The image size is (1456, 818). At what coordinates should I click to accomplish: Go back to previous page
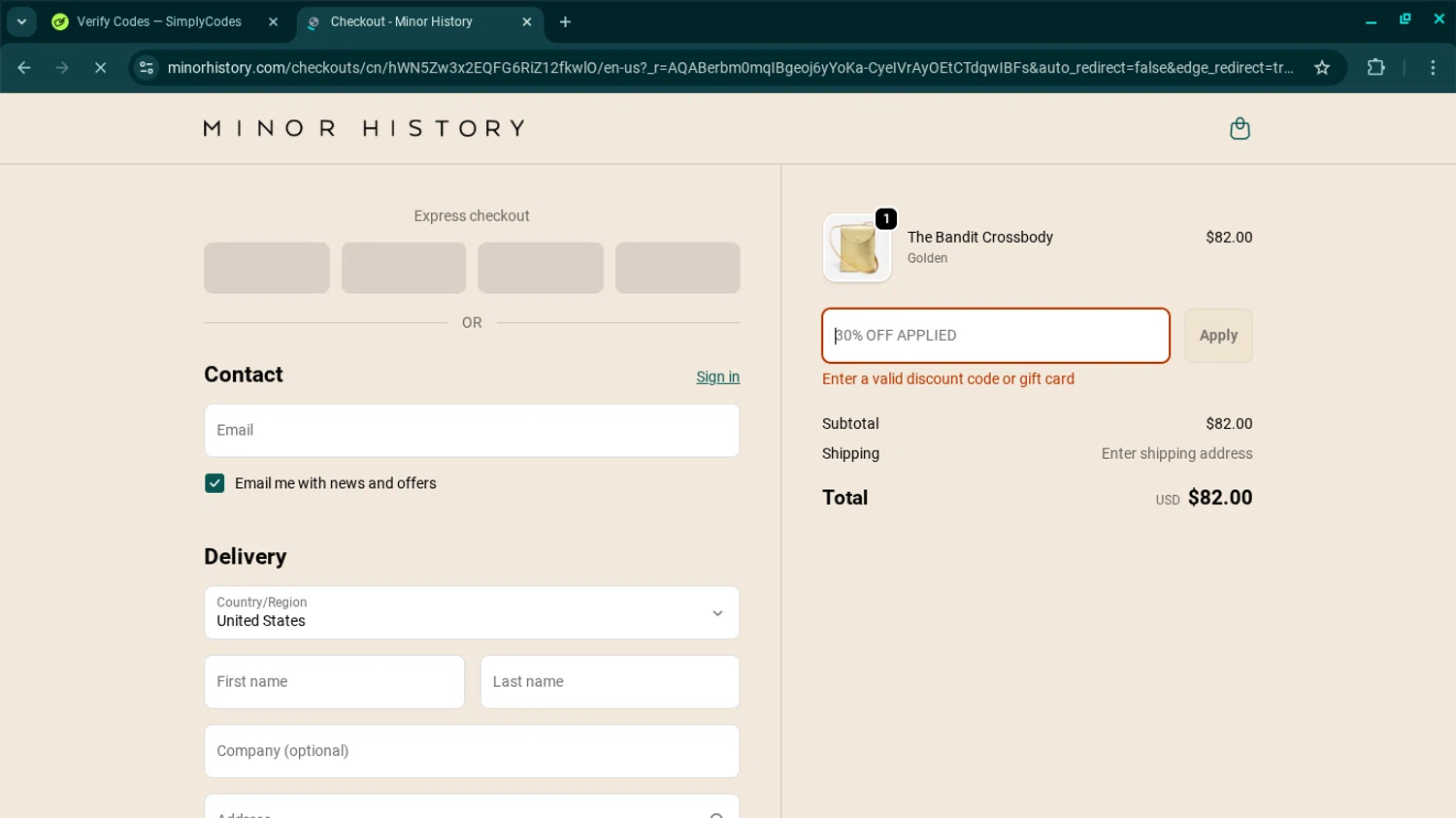pos(24,68)
